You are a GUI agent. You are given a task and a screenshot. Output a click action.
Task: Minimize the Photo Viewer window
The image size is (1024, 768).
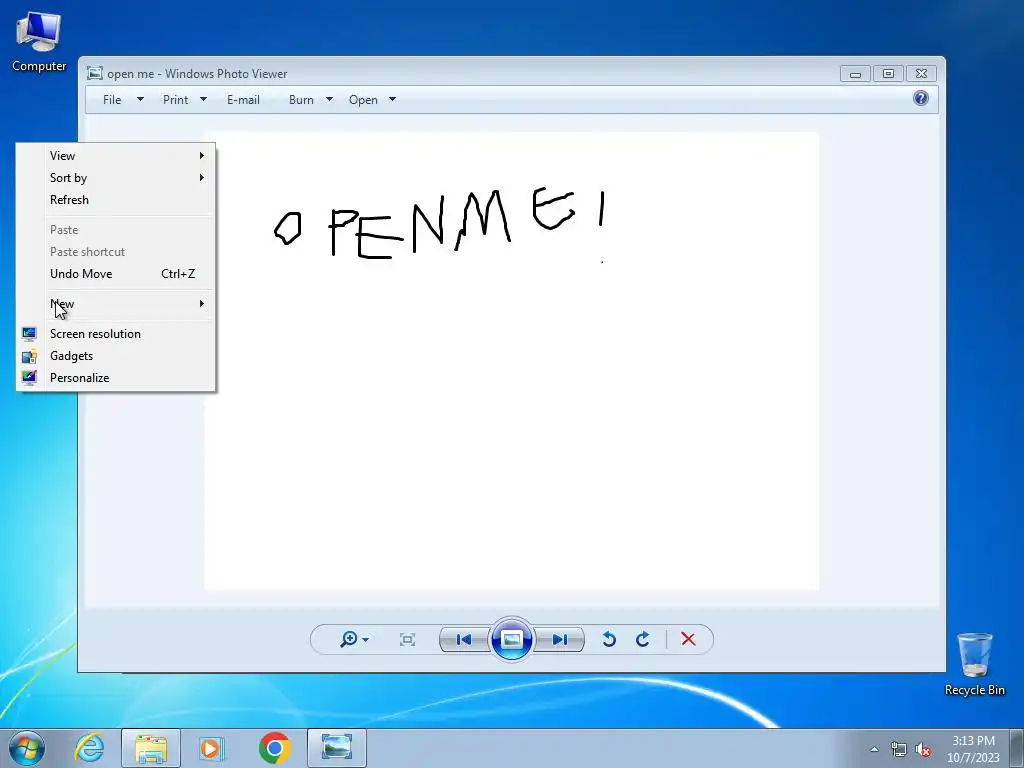(x=855, y=74)
